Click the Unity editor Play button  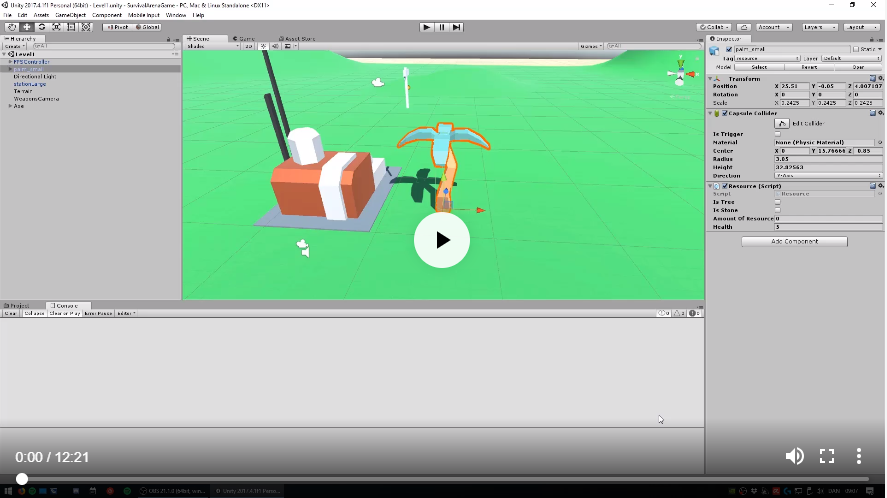click(x=427, y=27)
